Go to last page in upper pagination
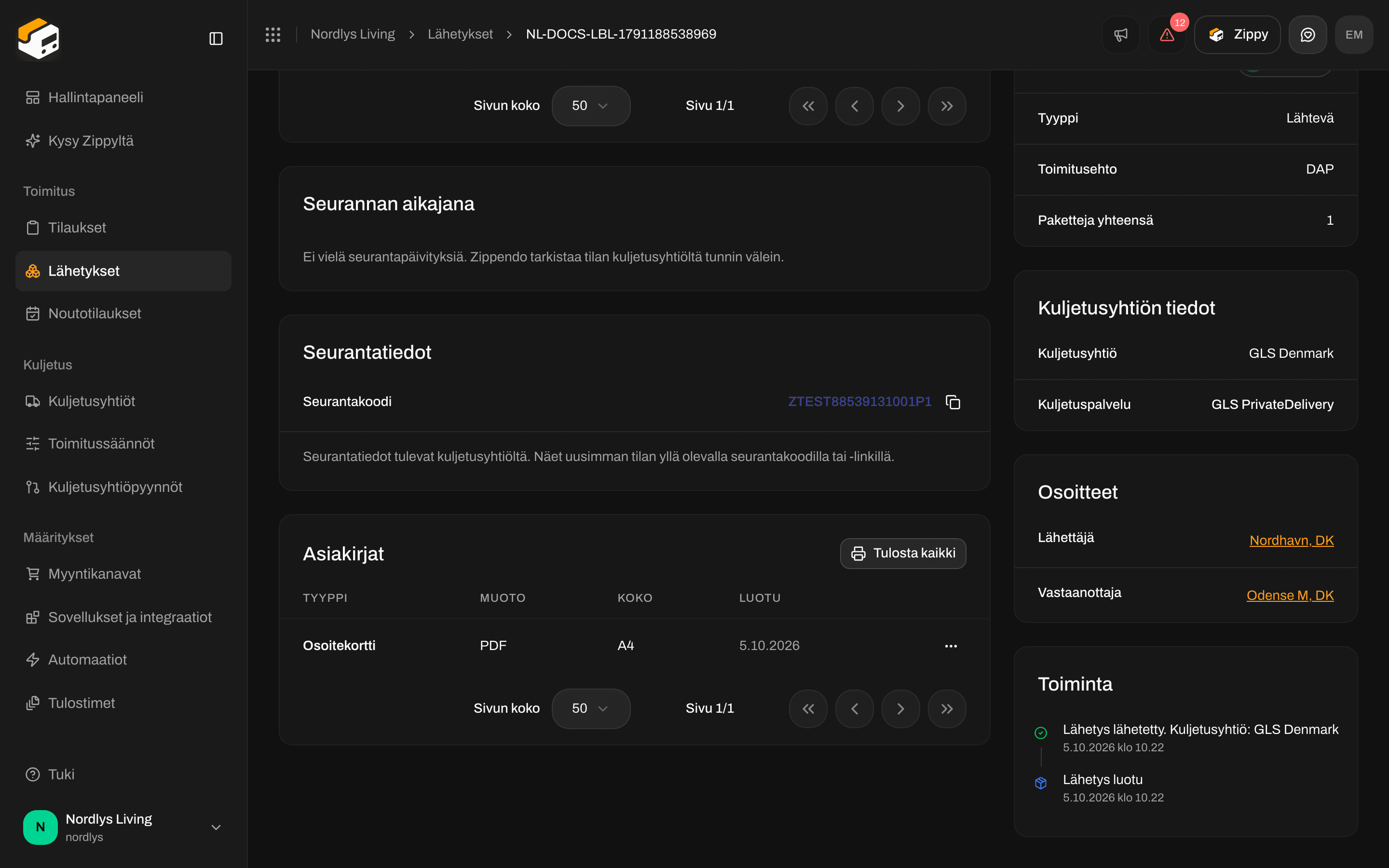This screenshot has height=868, width=1389. click(x=947, y=106)
